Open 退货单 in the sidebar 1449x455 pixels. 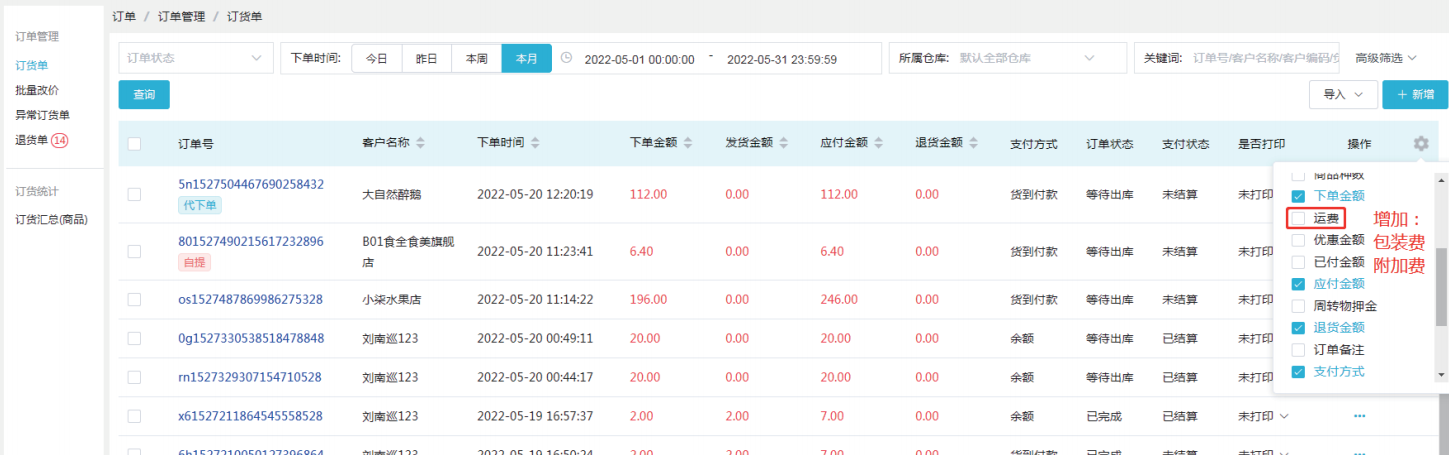point(32,140)
